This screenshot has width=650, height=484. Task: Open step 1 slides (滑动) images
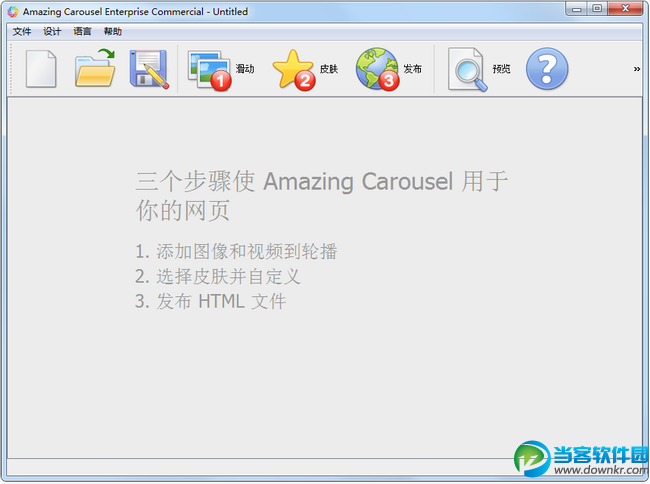[221, 69]
